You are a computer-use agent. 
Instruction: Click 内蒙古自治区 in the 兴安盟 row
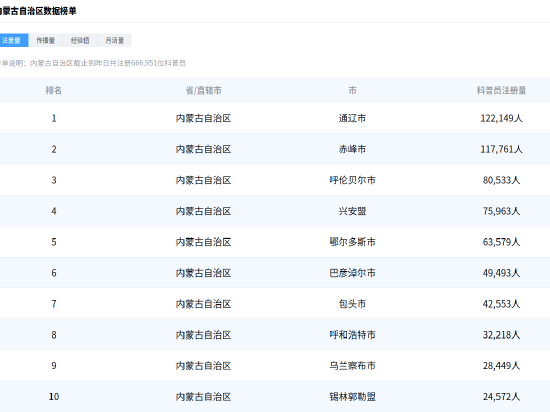[x=203, y=211]
